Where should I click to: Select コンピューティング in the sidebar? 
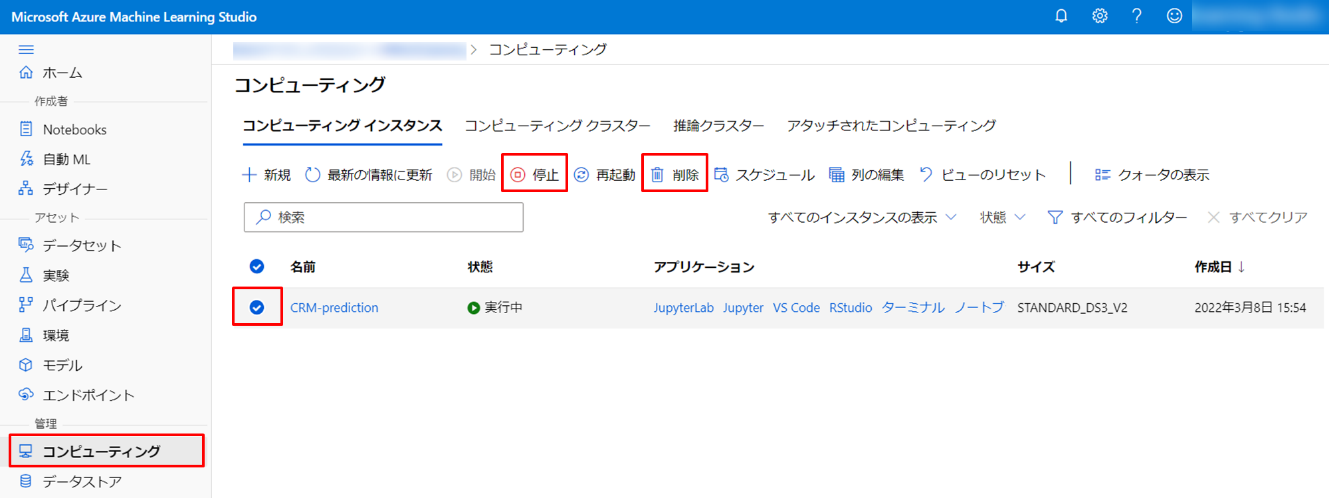[105, 451]
